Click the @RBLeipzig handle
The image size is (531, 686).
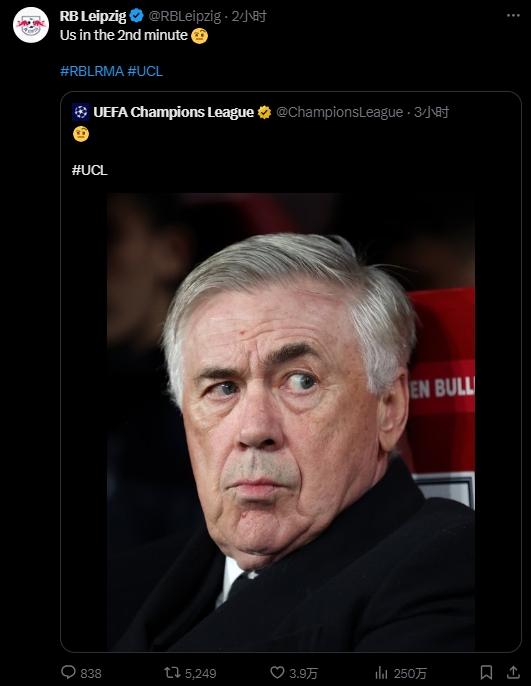tap(185, 16)
